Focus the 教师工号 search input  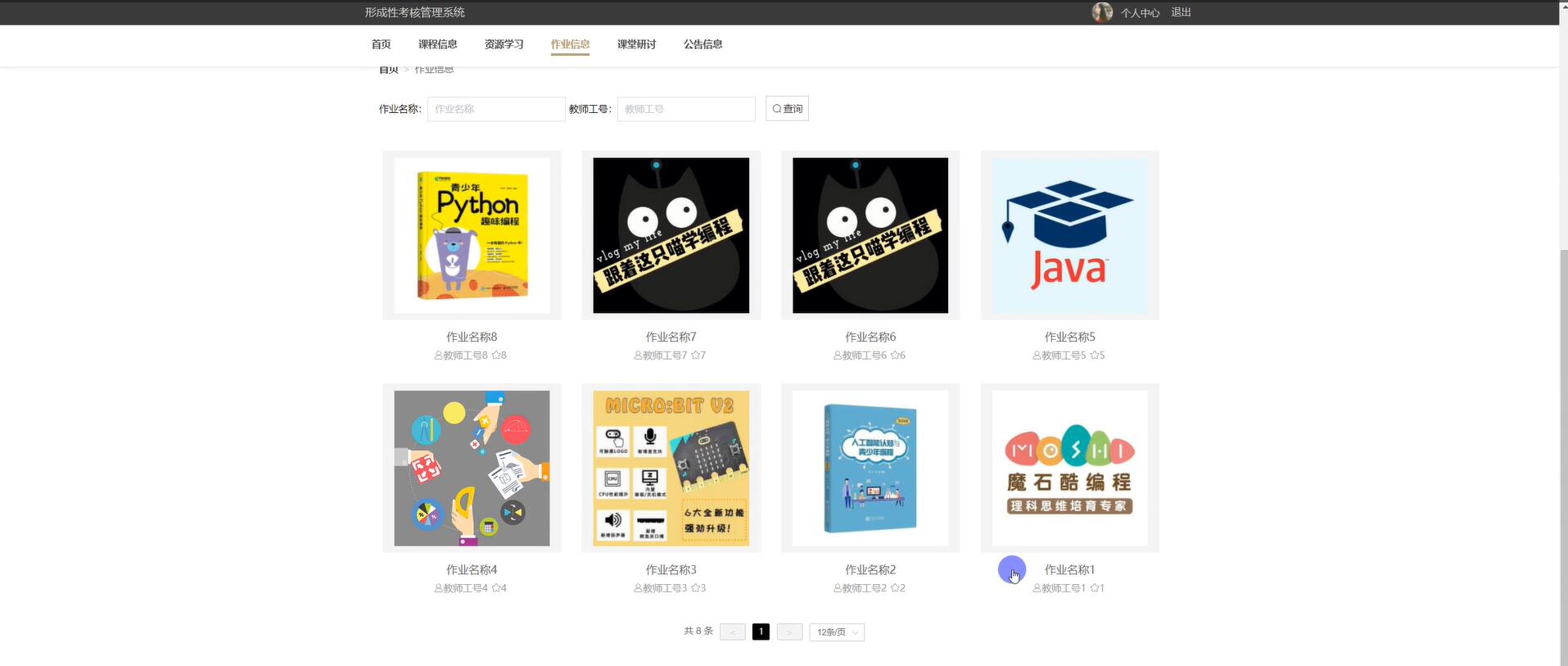pyautogui.click(x=686, y=109)
